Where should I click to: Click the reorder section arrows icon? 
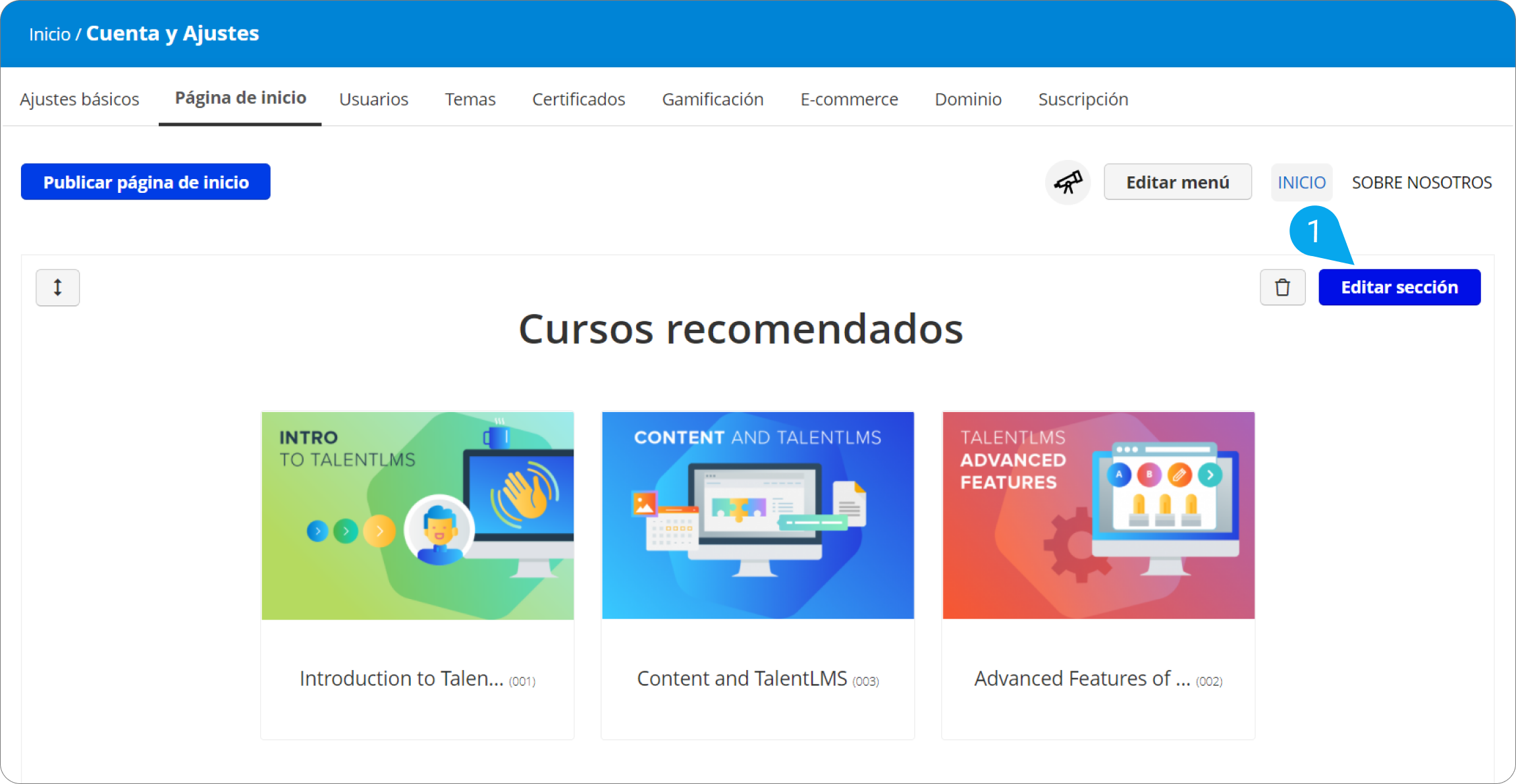point(58,288)
